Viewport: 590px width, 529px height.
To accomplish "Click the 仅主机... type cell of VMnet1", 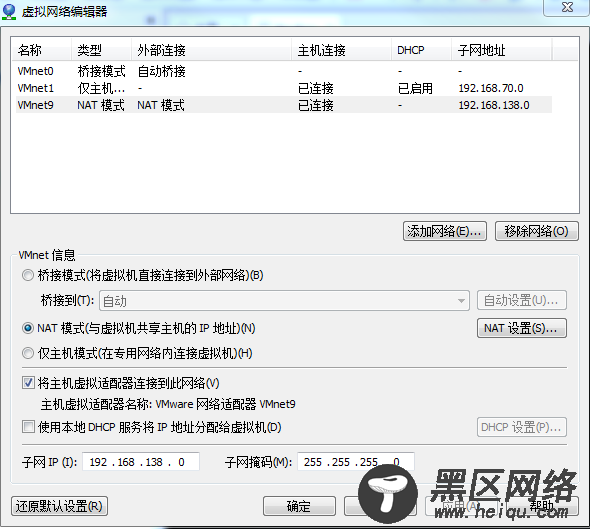I will [x=101, y=88].
